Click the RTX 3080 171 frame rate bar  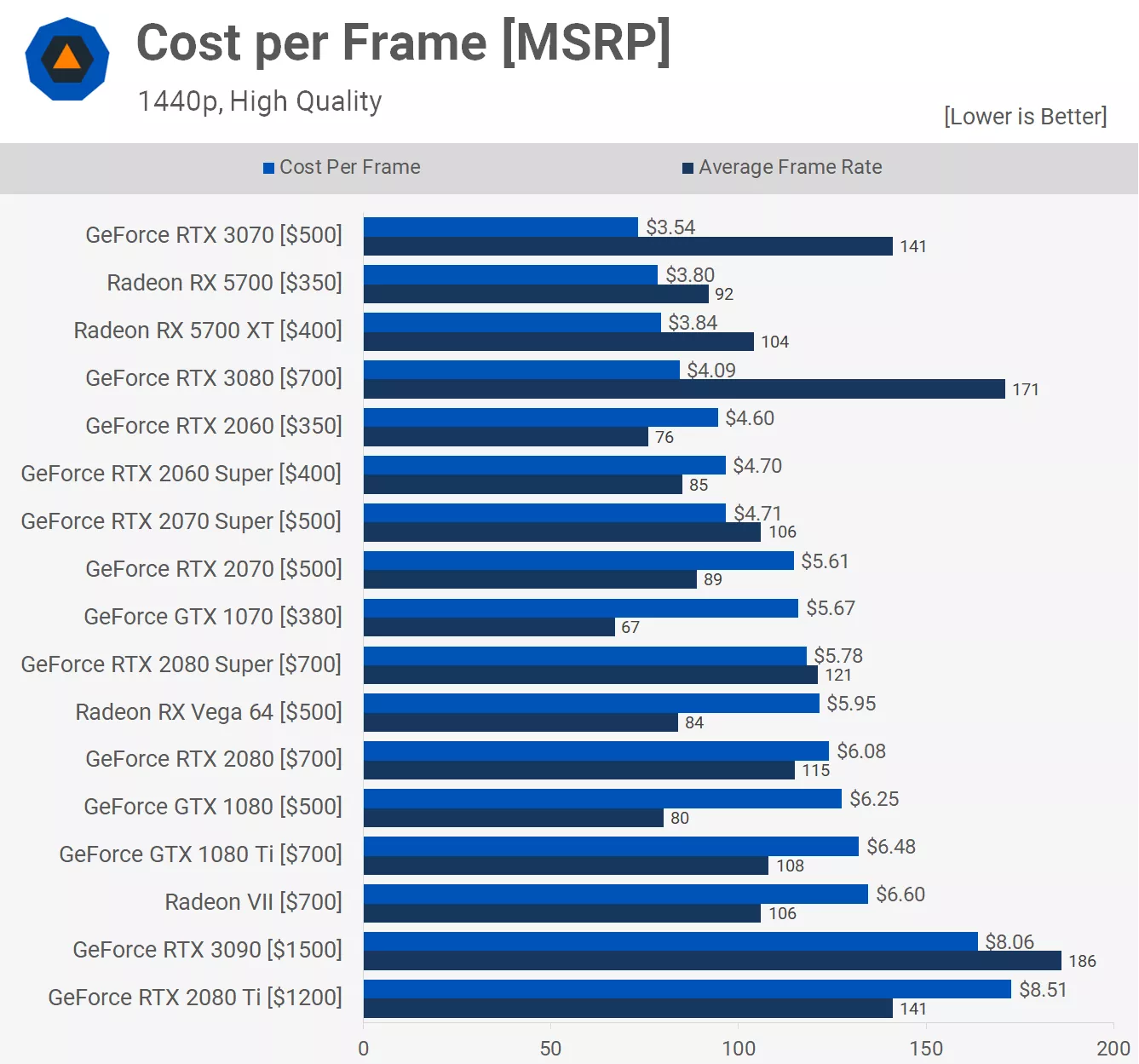click(683, 389)
